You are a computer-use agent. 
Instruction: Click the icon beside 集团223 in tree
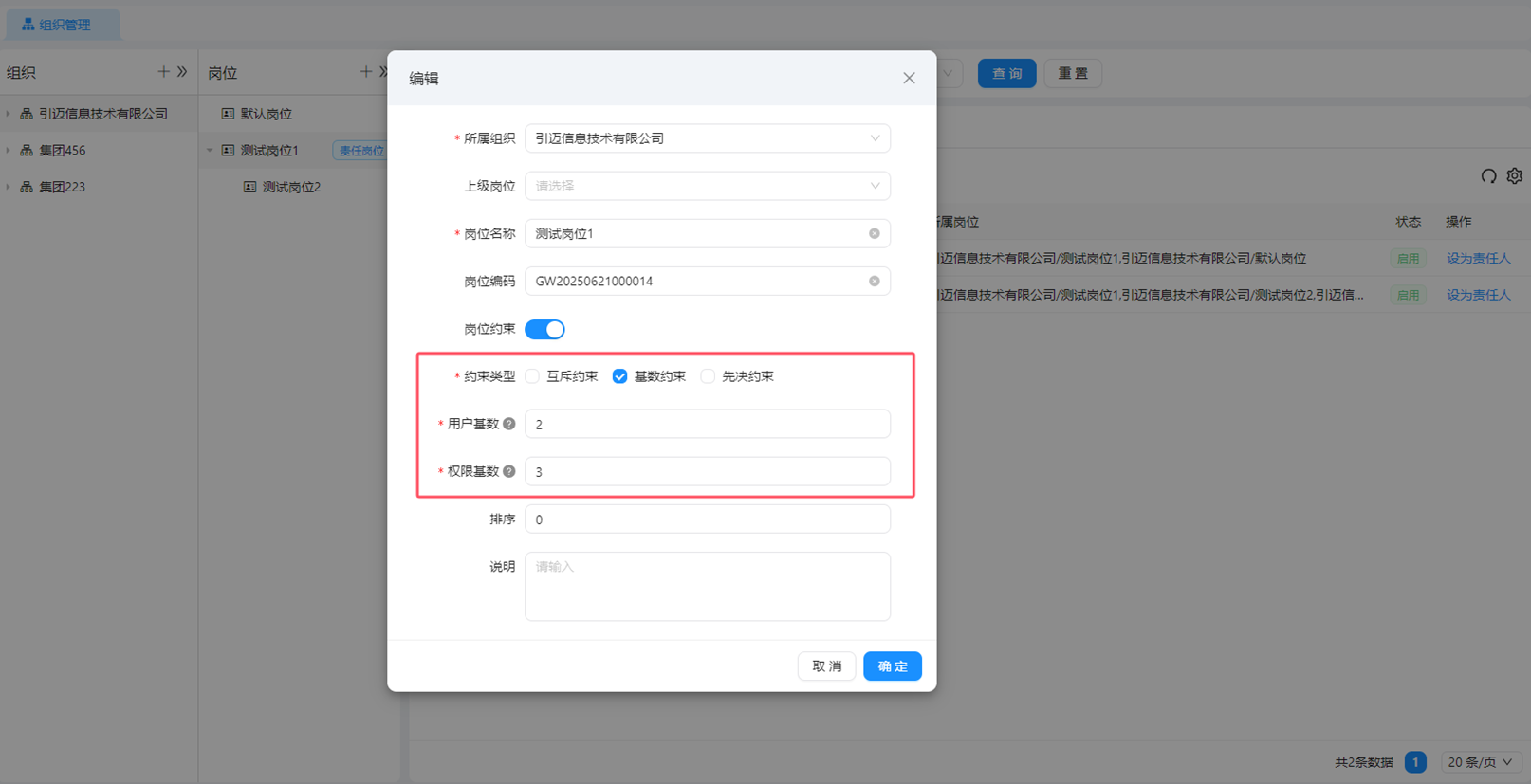coord(27,187)
